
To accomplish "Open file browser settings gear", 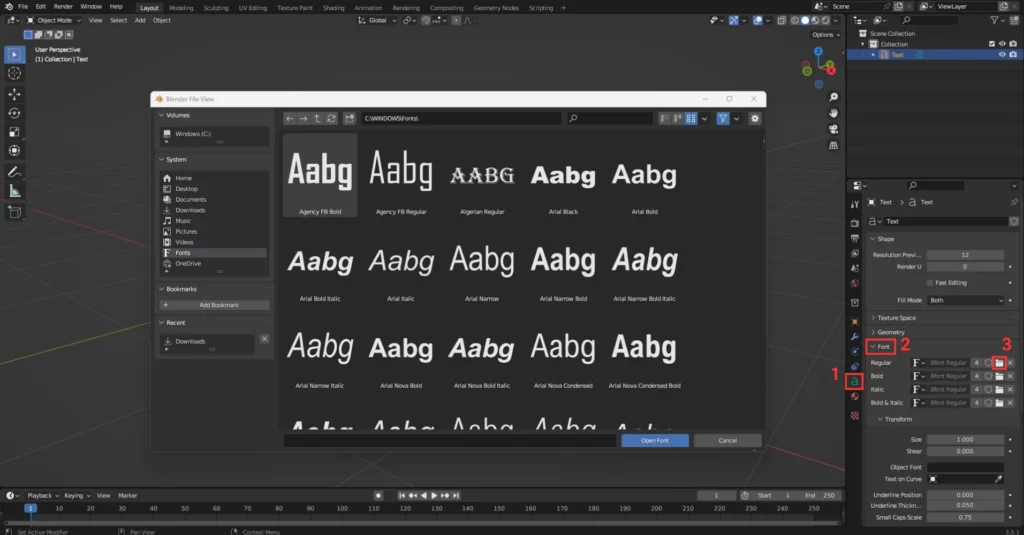I will [755, 118].
